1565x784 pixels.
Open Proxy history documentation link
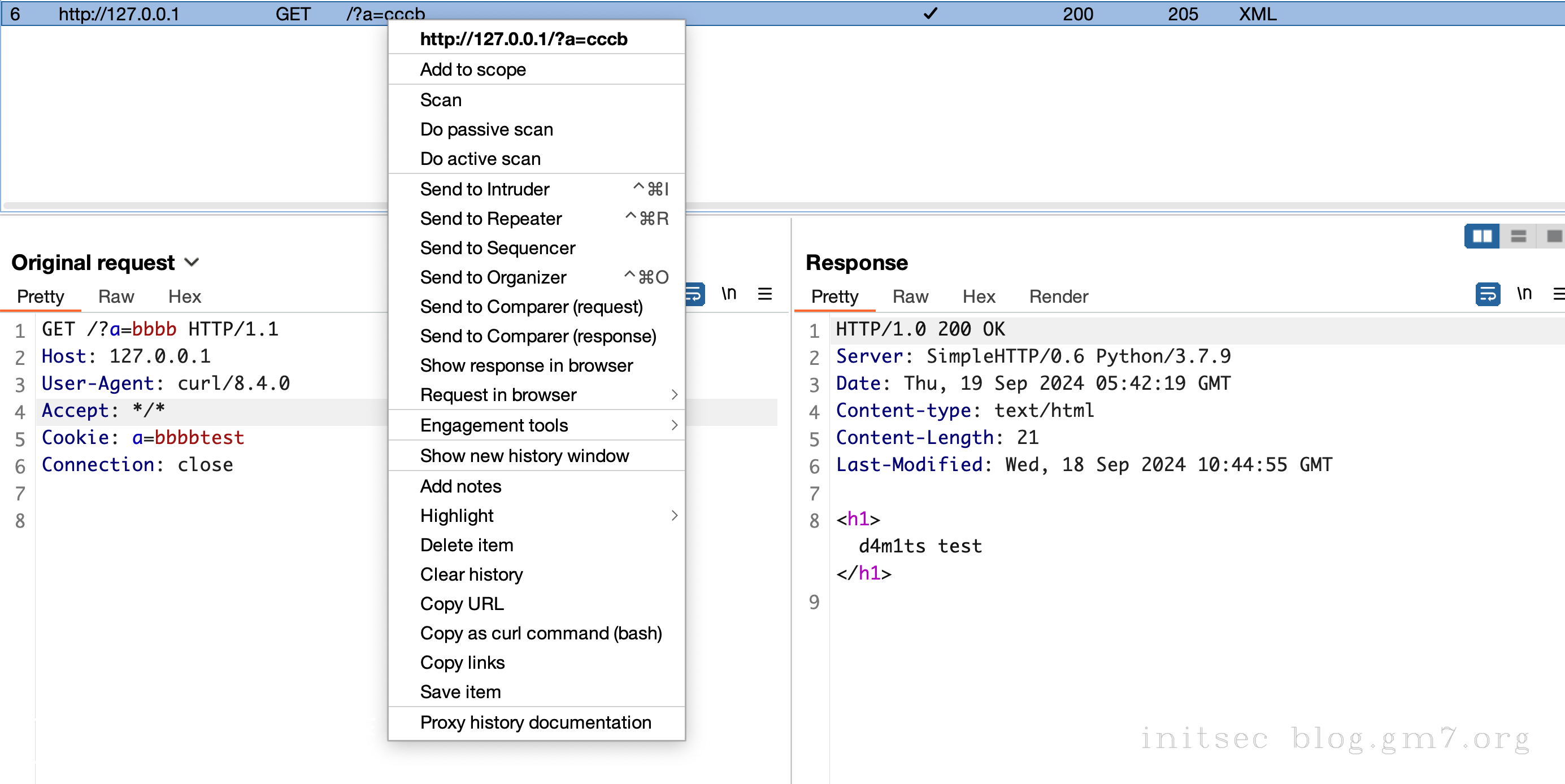[535, 722]
